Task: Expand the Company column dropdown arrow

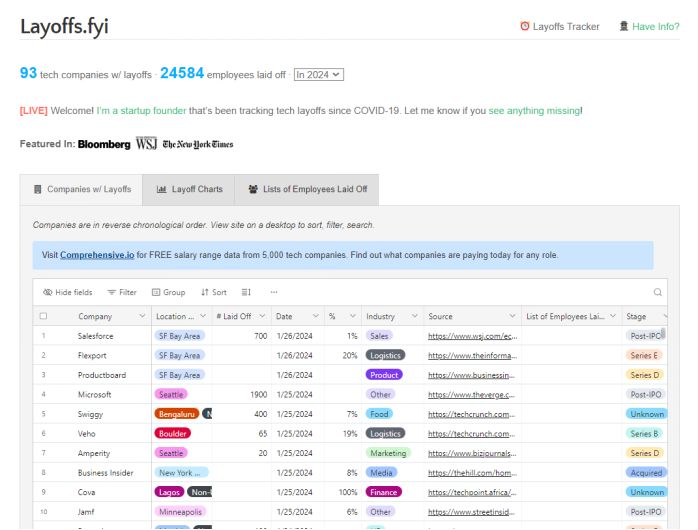Action: coord(142,316)
